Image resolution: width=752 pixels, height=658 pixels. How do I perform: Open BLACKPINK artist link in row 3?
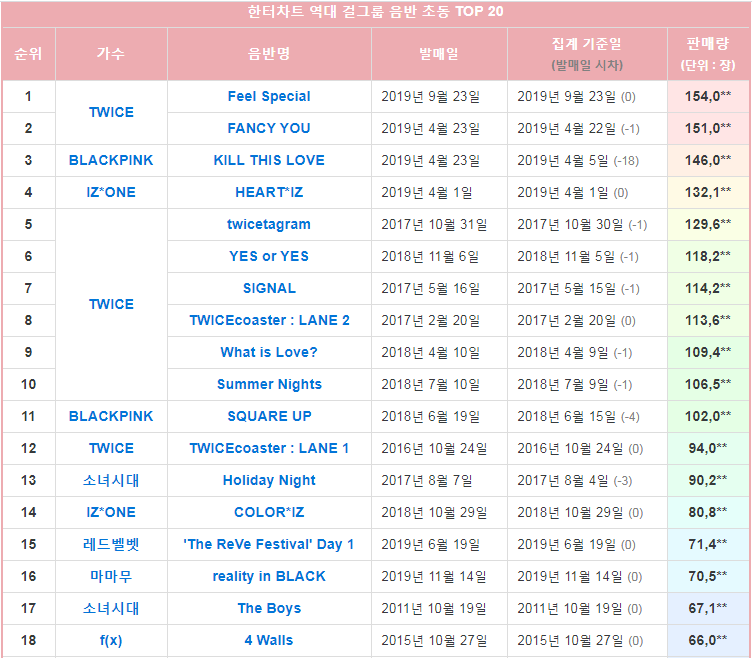[111, 160]
